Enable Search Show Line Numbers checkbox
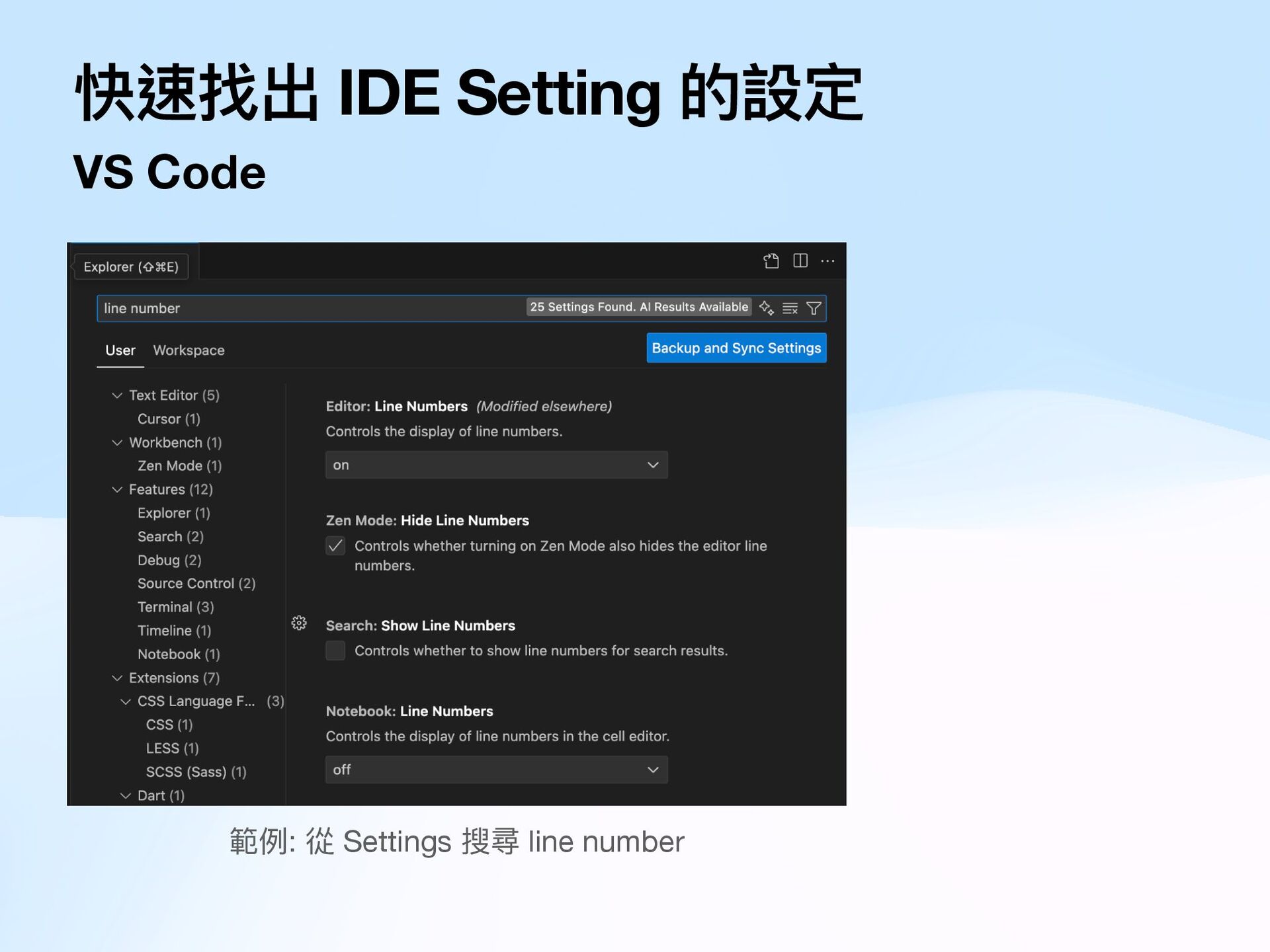This screenshot has width=1270, height=952. coord(335,651)
